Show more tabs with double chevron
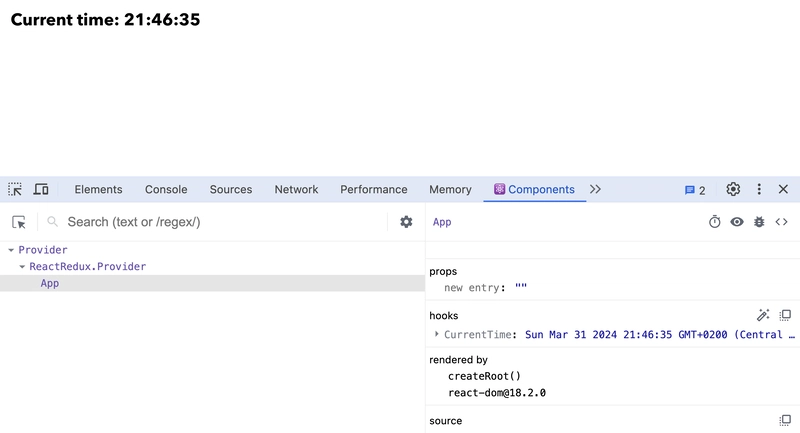This screenshot has width=800, height=433. point(595,189)
